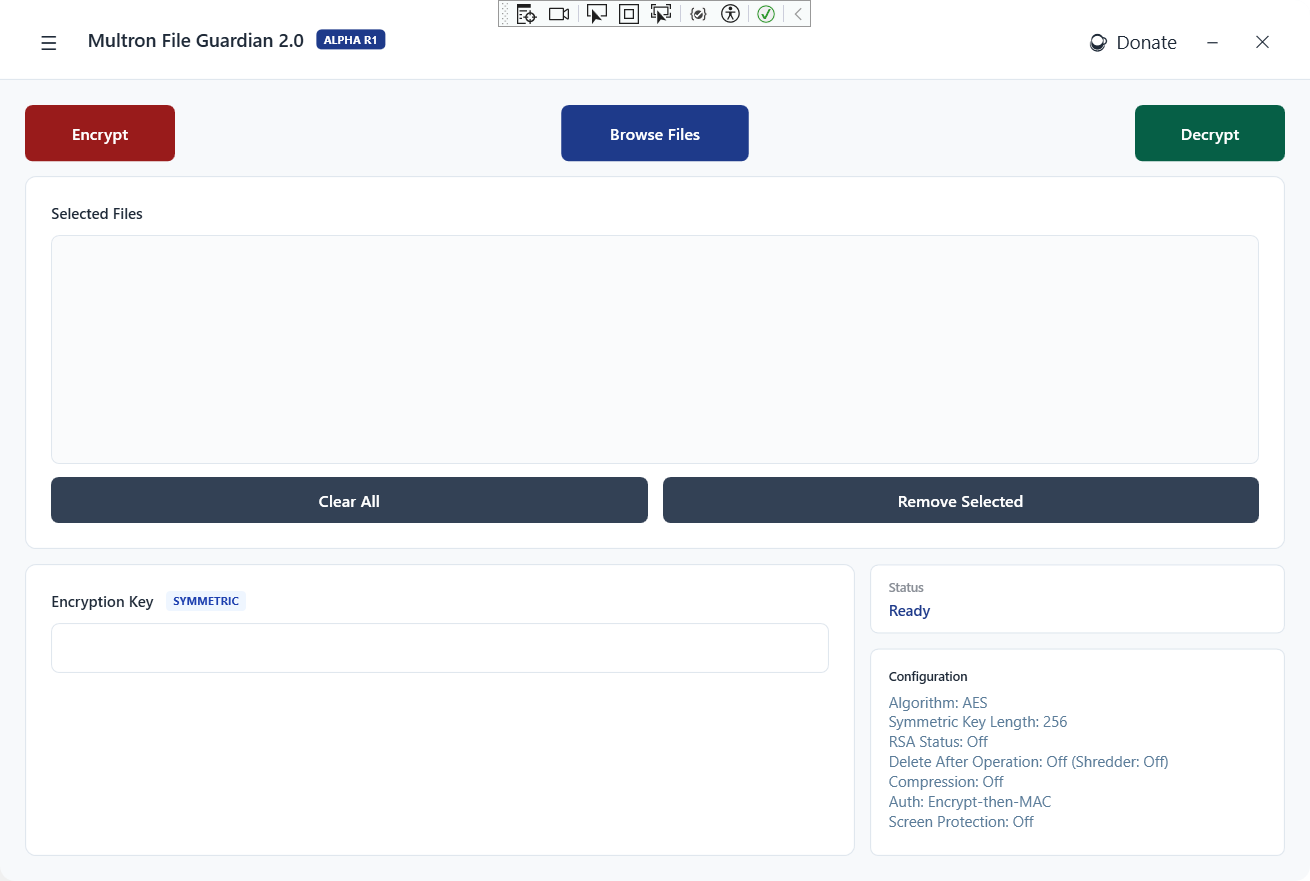This screenshot has height=881, width=1310.
Task: Click 'Compression: Off' text
Action: 946,782
